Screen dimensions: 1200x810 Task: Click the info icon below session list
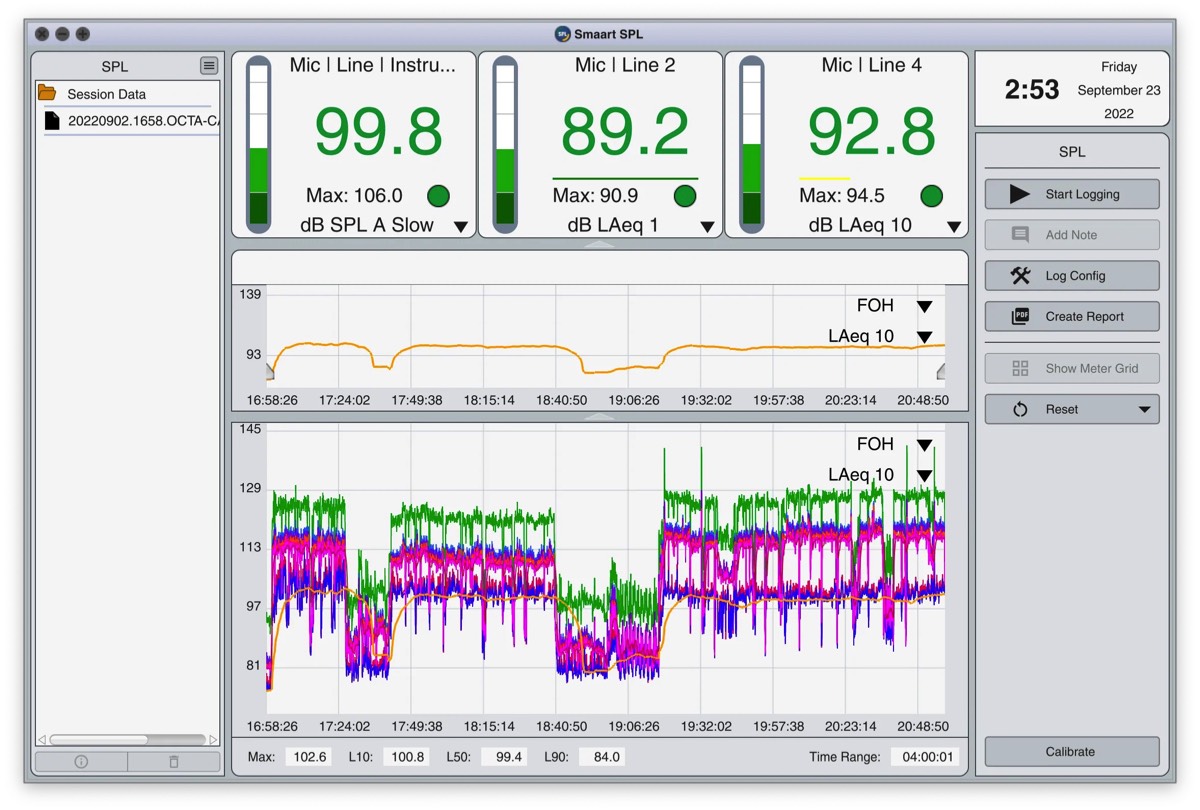(x=81, y=762)
